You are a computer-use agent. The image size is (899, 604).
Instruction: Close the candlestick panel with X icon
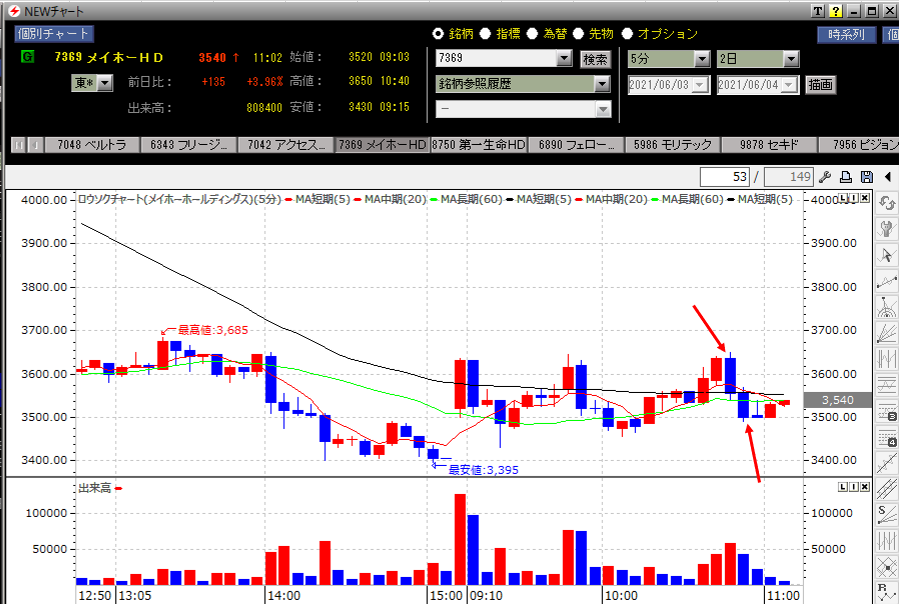pos(865,198)
